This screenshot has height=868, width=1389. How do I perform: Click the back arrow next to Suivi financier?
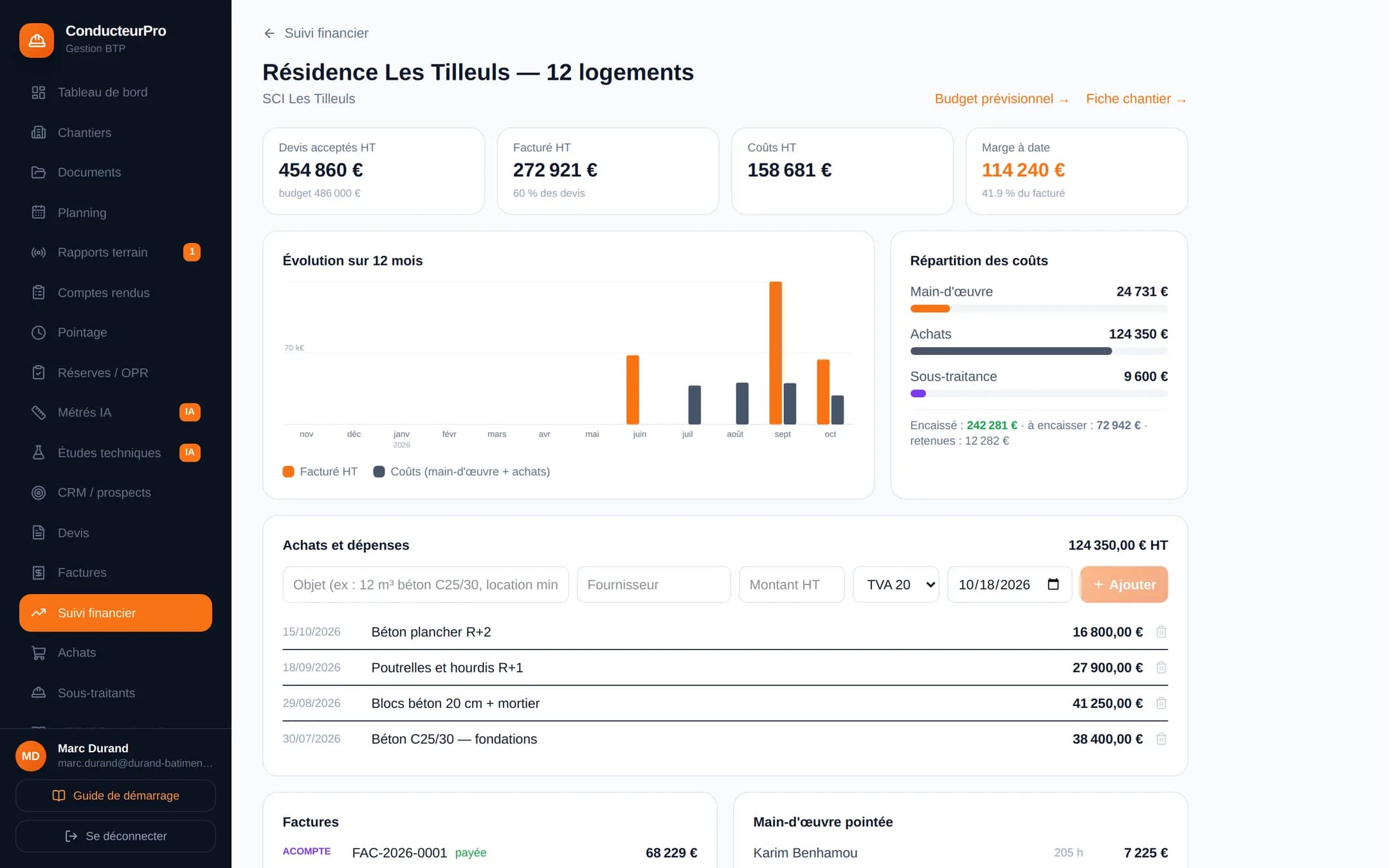click(x=269, y=33)
